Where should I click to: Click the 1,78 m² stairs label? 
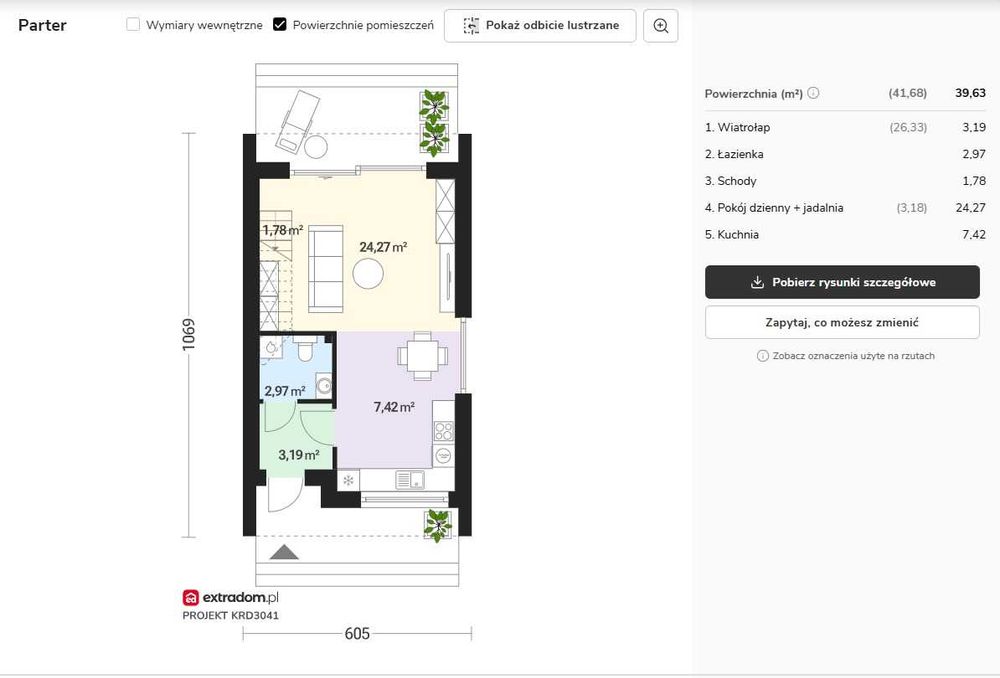tap(283, 230)
